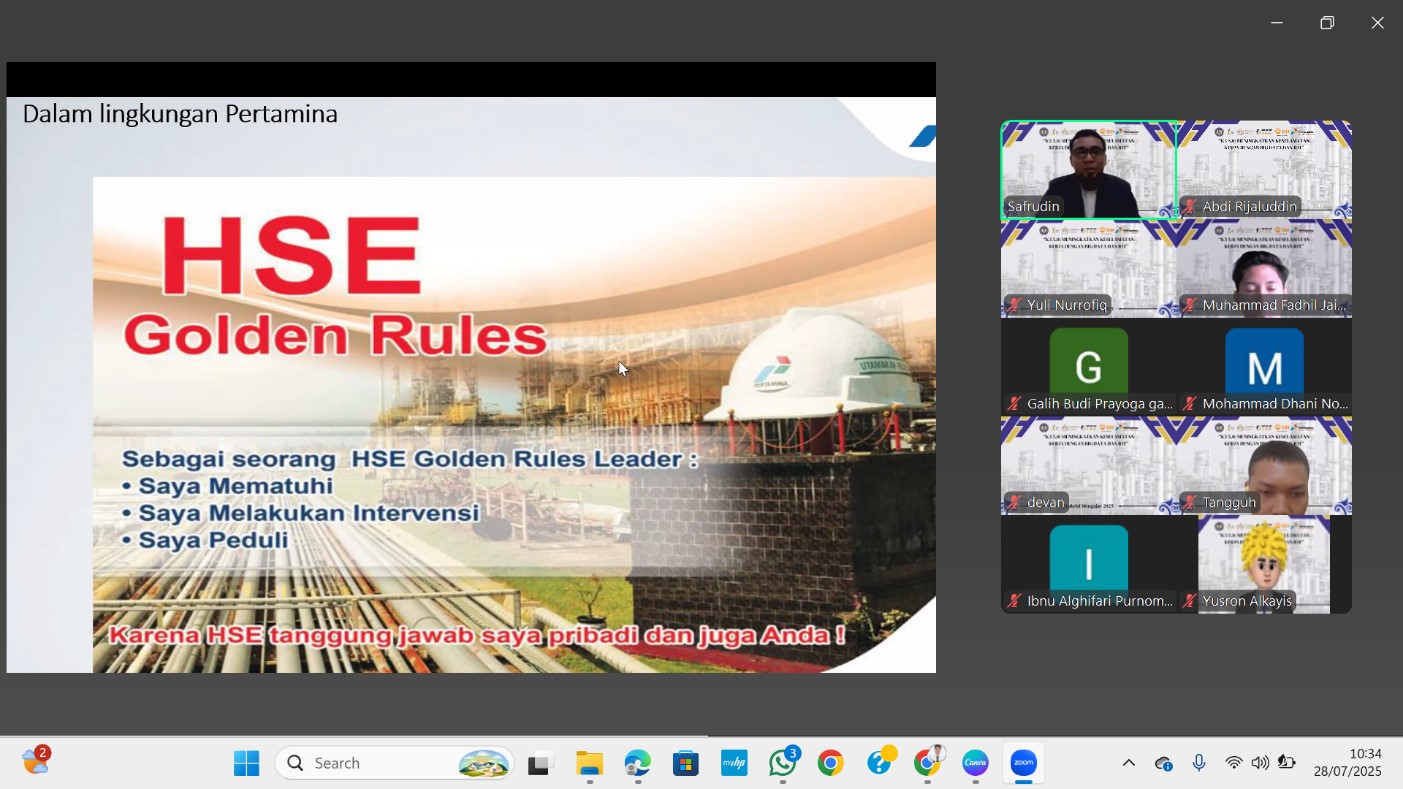1403x789 pixels.
Task: Open the Windows Start menu
Action: [246, 763]
